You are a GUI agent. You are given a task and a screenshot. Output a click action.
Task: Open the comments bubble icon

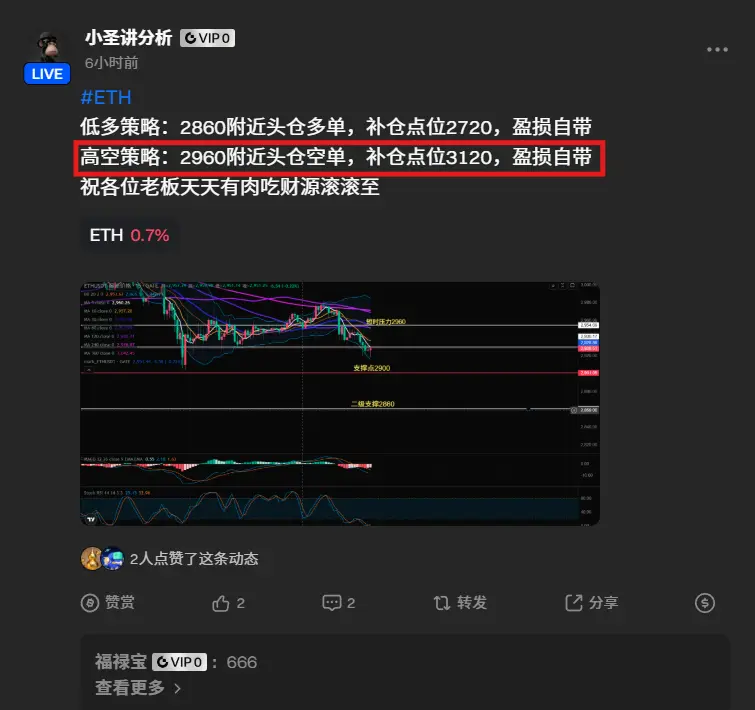[x=331, y=603]
